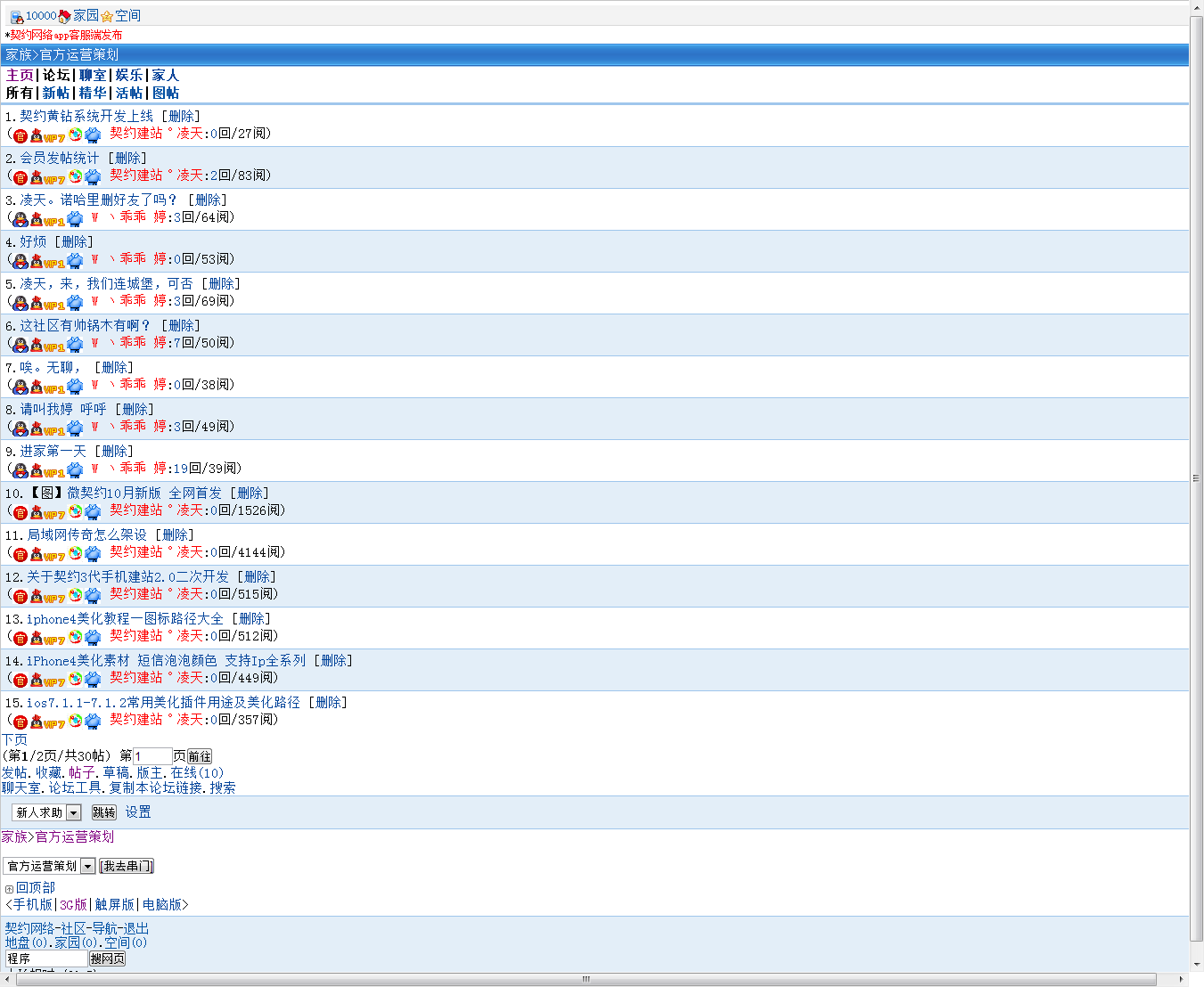This screenshot has height=987, width=1204.
Task: Click the horizontal scrollbar at bottom
Action: point(586,979)
